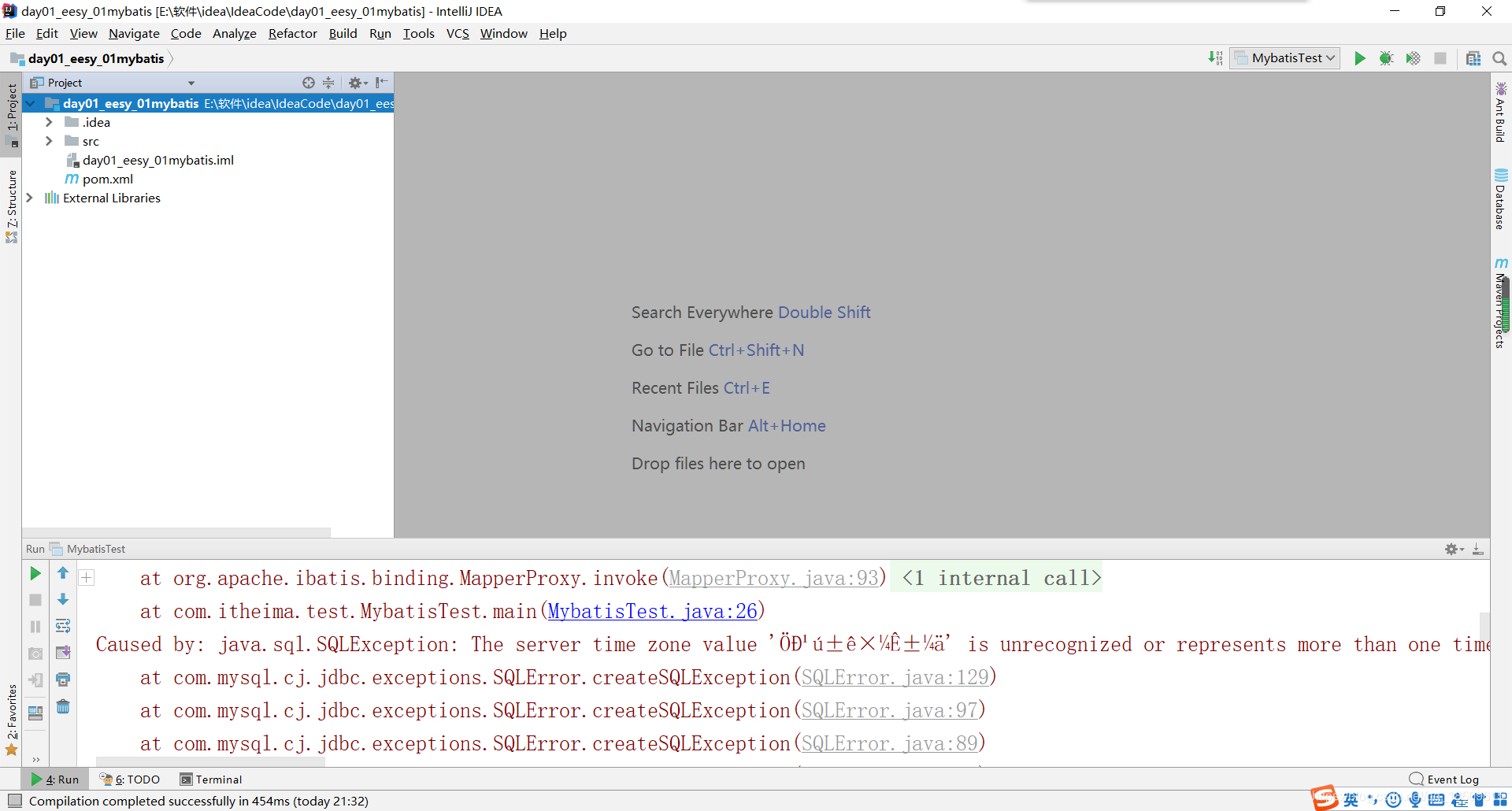The width and height of the screenshot is (1512, 811).
Task: Toggle the Maven Projects side panel
Action: (x=1501, y=303)
